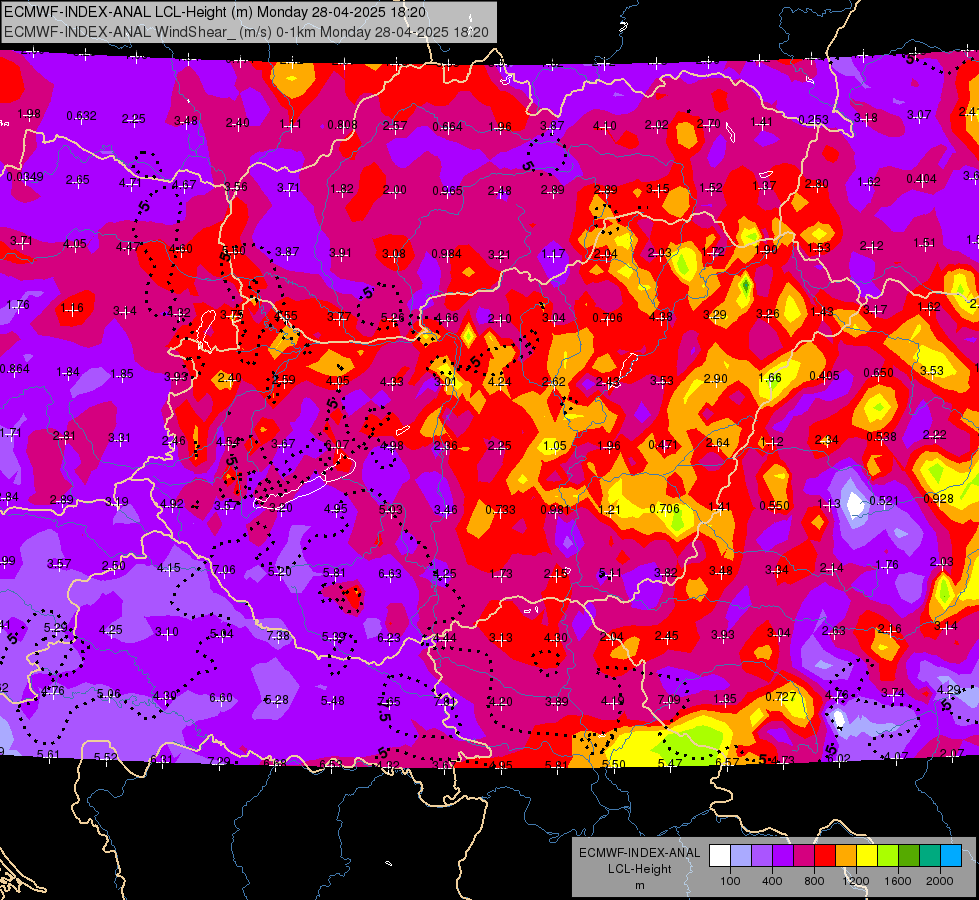979x900 pixels.
Task: Click the wind shear value 0.928
Action: click(x=938, y=498)
